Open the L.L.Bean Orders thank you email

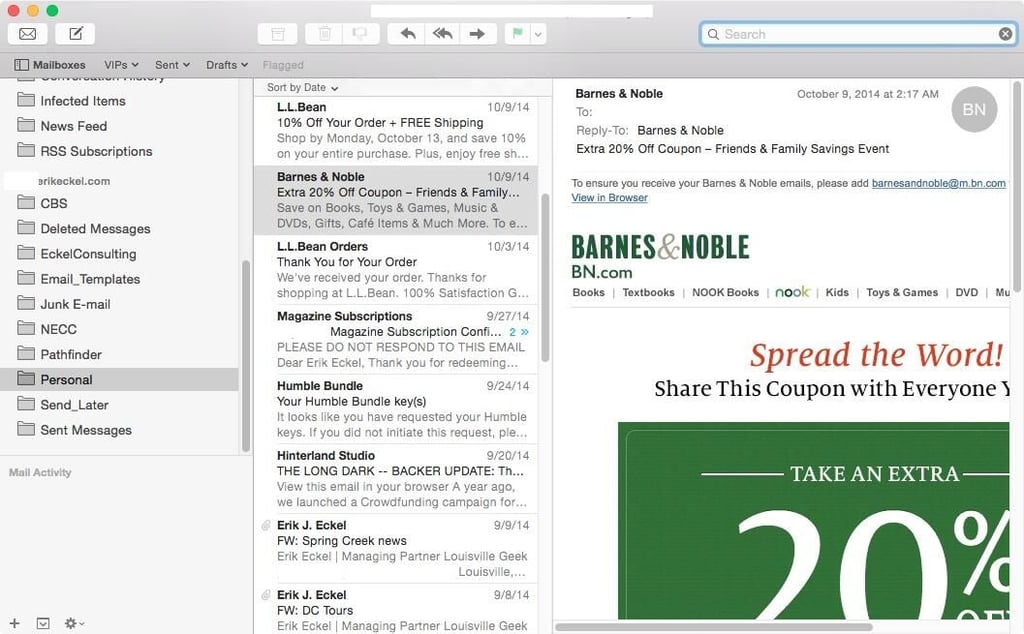pos(396,270)
